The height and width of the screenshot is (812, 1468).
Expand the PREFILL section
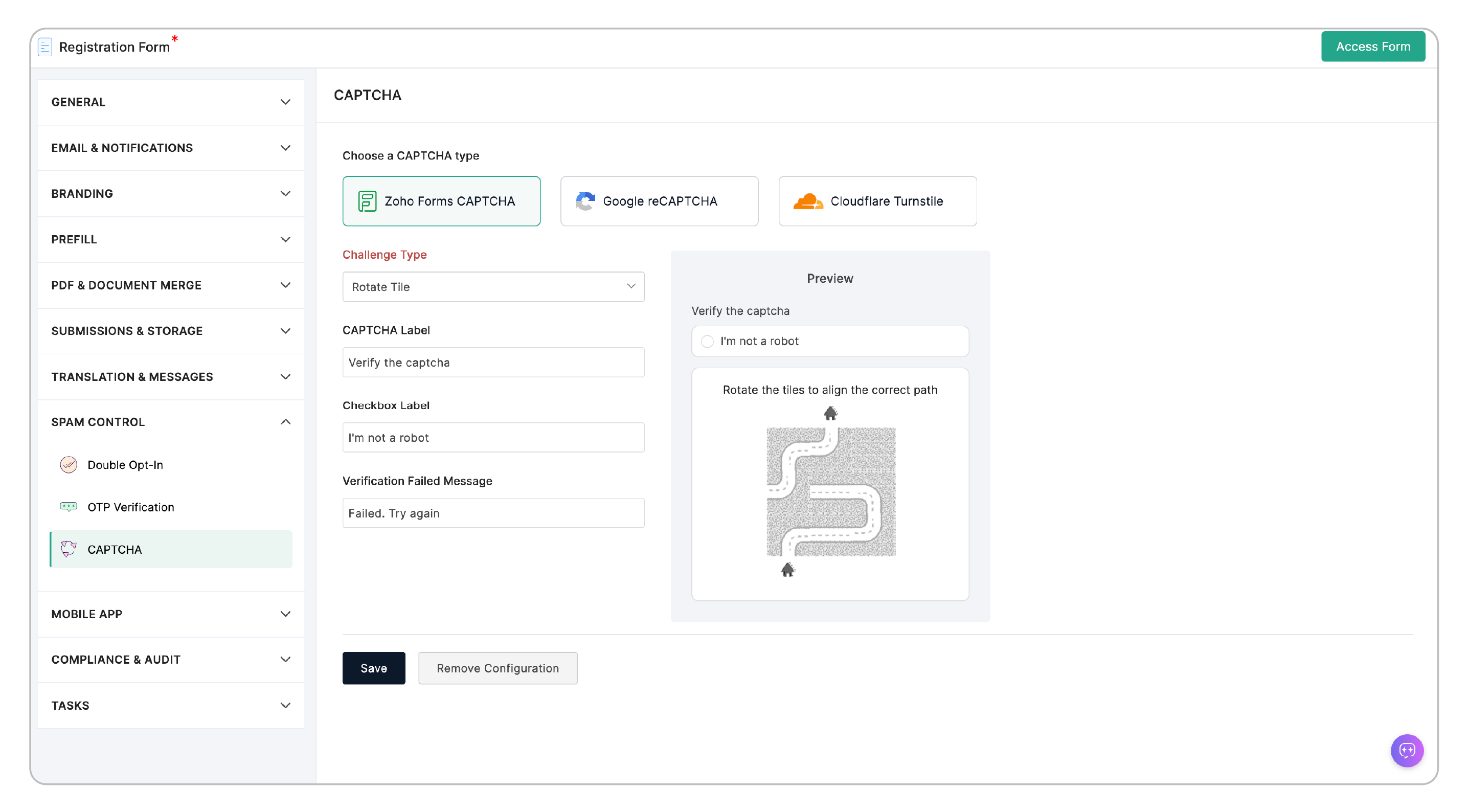coord(171,239)
